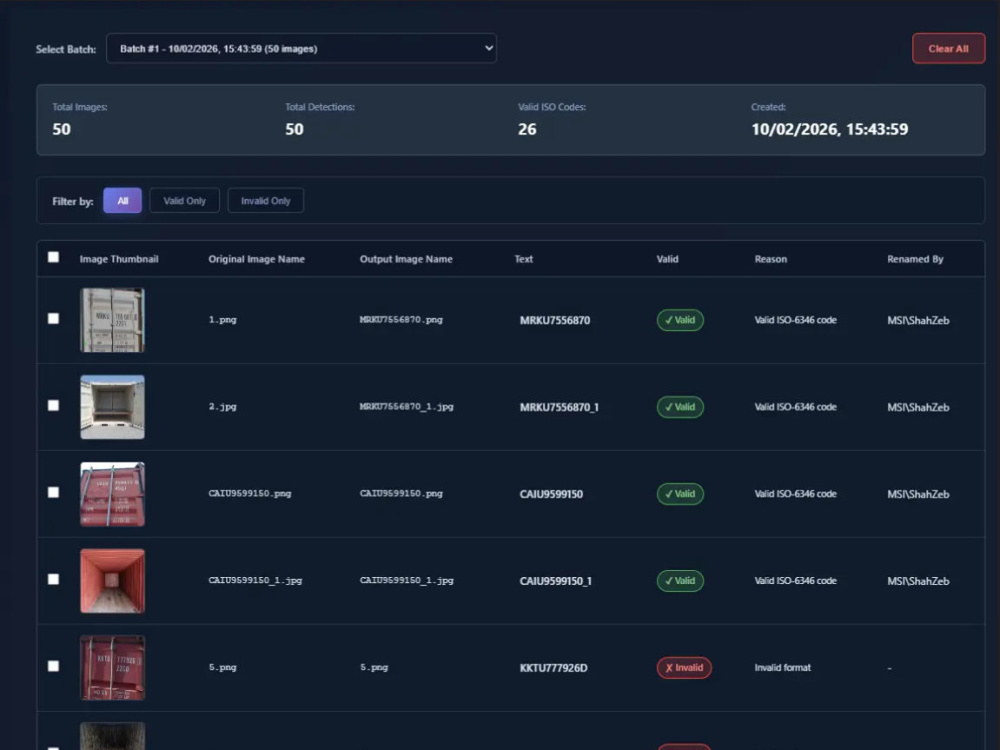The image size is (1000, 750).
Task: Click the Reason column header
Action: click(771, 259)
